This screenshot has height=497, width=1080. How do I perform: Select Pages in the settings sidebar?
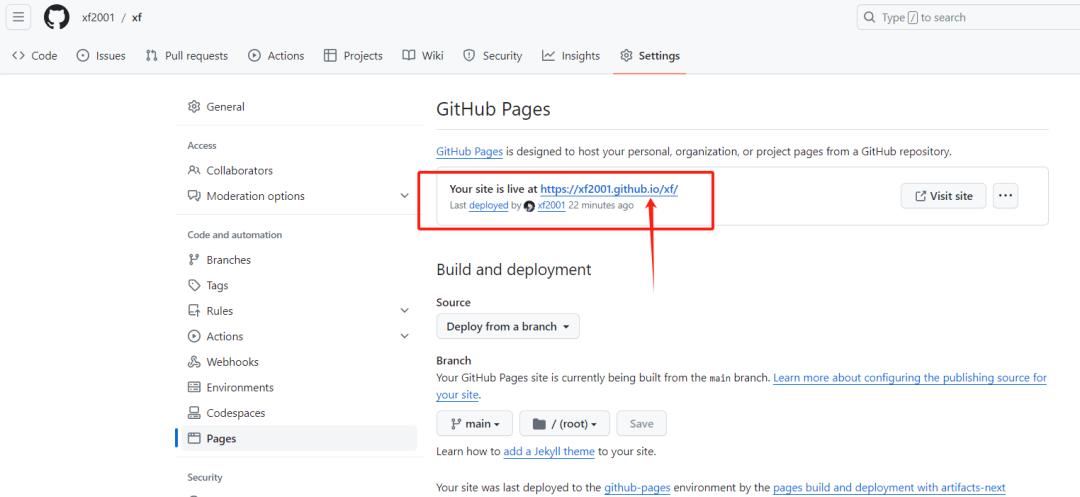click(300, 438)
